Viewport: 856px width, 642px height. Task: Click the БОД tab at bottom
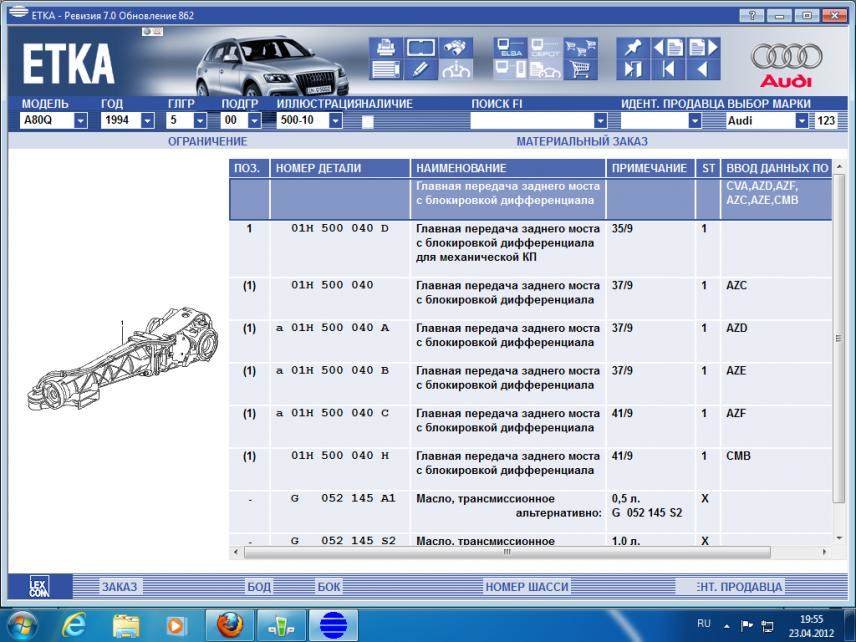click(x=259, y=587)
